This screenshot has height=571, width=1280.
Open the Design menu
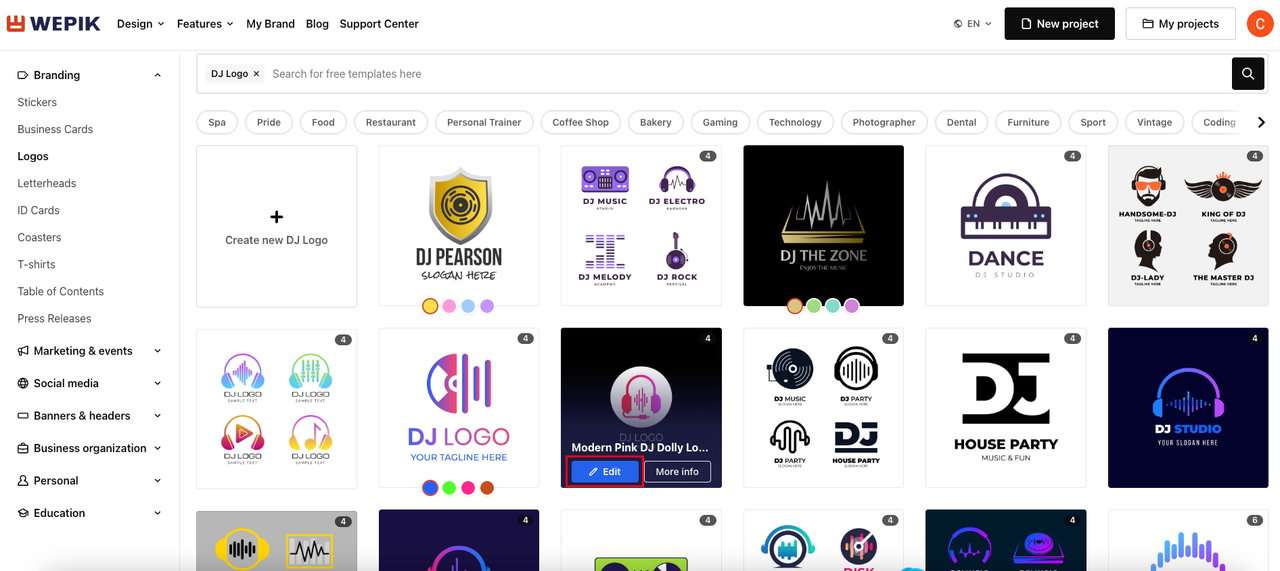[141, 24]
